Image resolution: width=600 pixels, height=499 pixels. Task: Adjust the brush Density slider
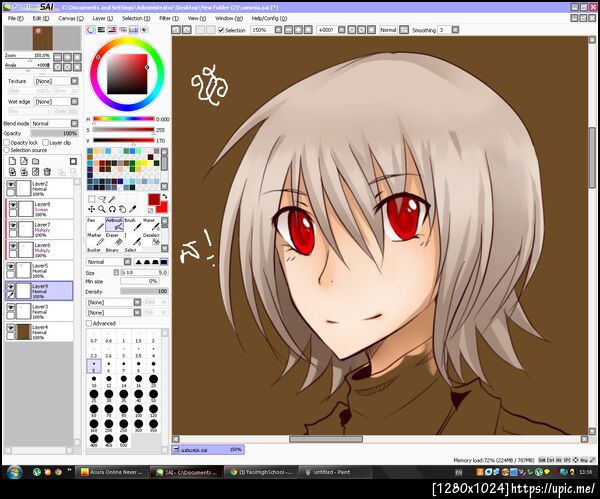(x=144, y=291)
